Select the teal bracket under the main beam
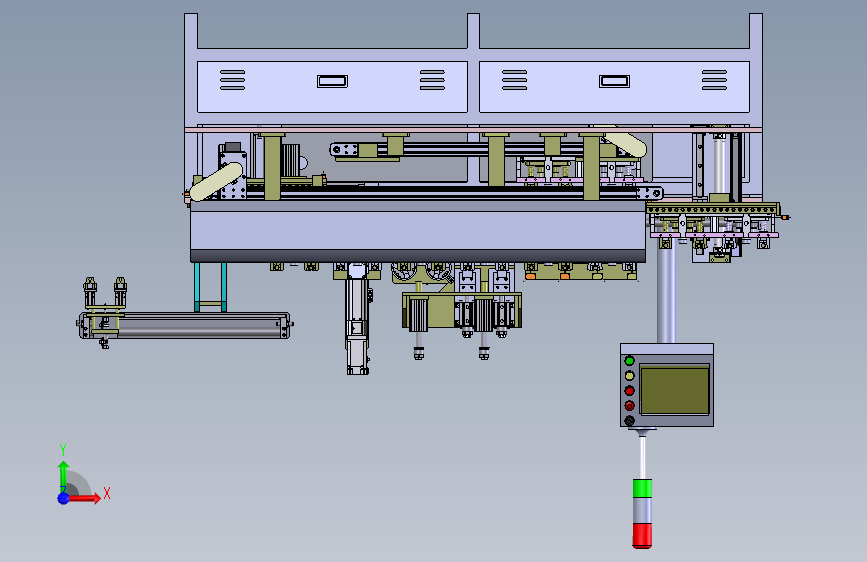This screenshot has height=562, width=867. (210, 287)
